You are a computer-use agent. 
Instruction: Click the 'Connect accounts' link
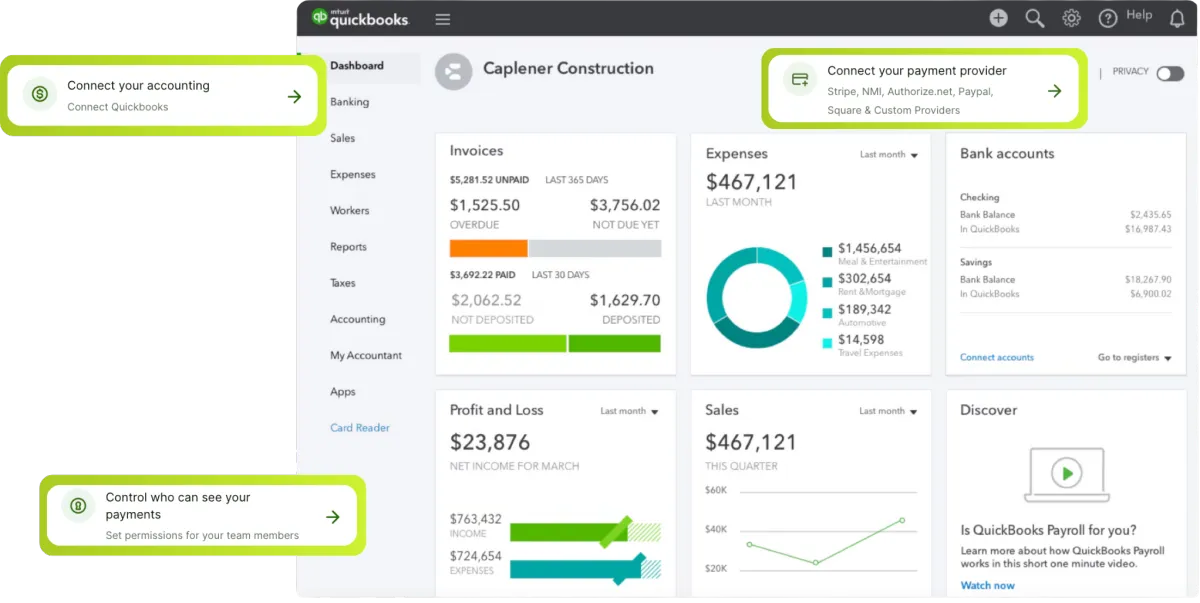996,358
